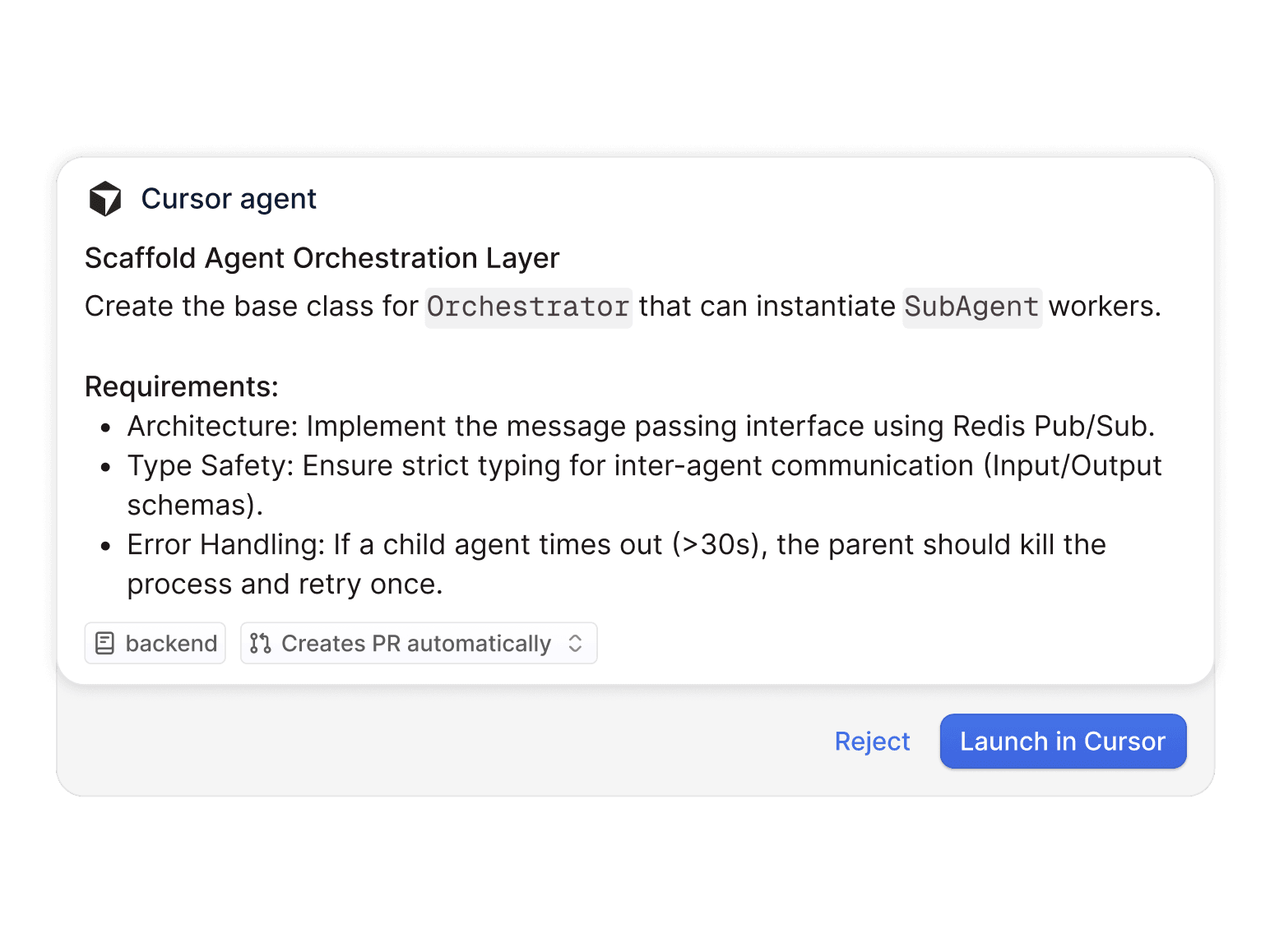Toggle the backend tag chip

[x=155, y=643]
